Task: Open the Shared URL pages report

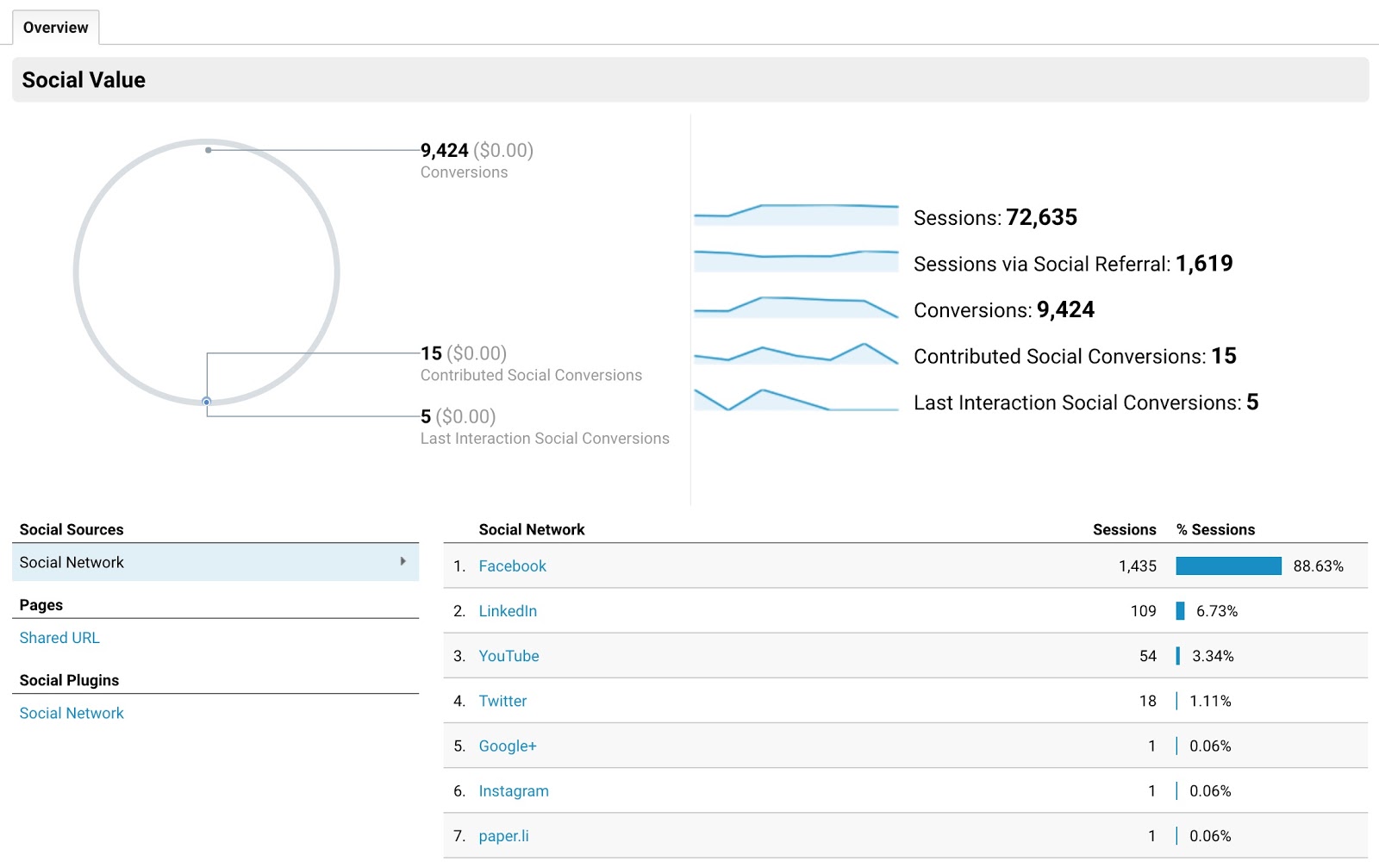Action: pos(59,638)
